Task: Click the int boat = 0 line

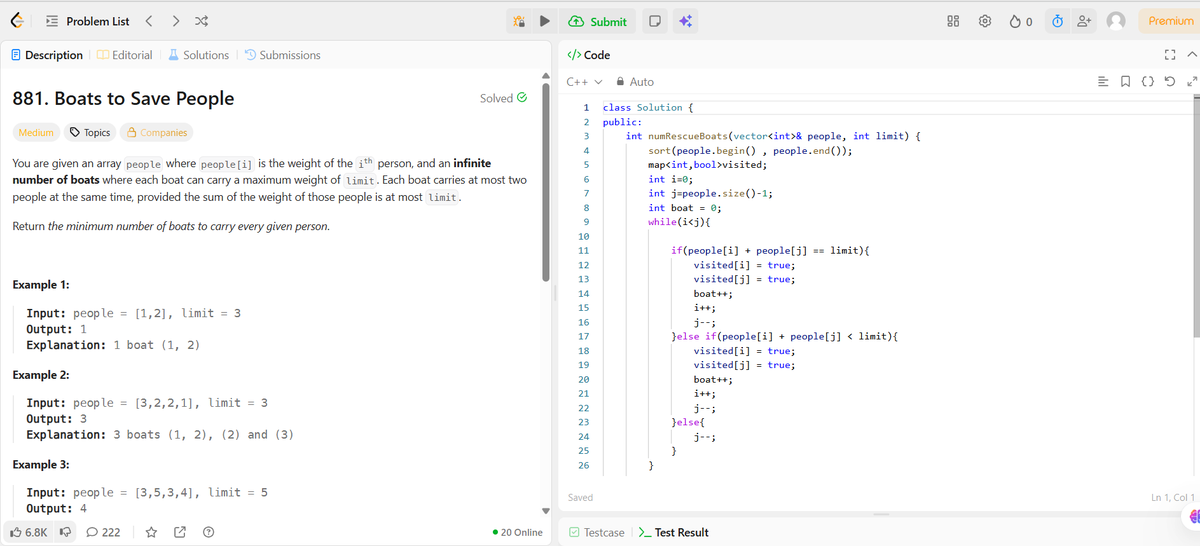Action: [685, 207]
